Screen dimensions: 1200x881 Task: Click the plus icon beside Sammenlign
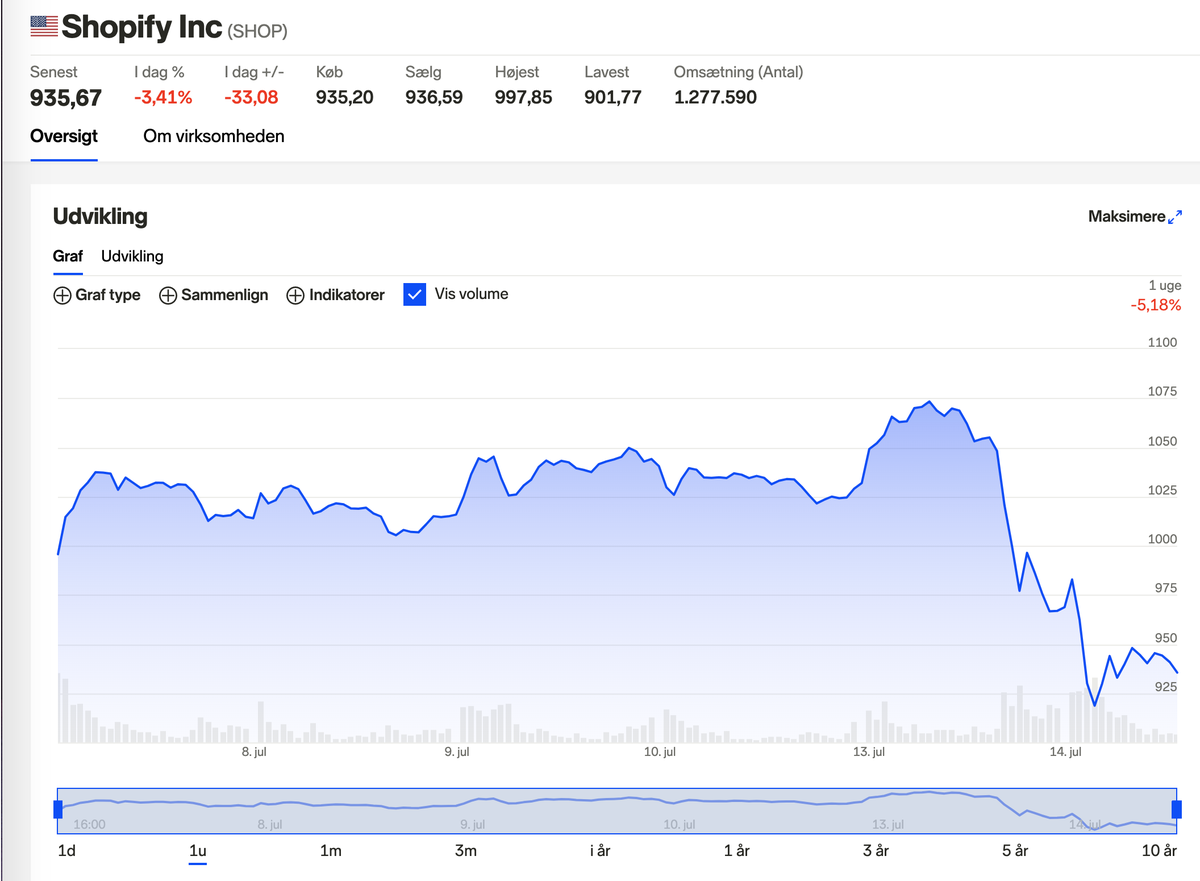point(168,295)
